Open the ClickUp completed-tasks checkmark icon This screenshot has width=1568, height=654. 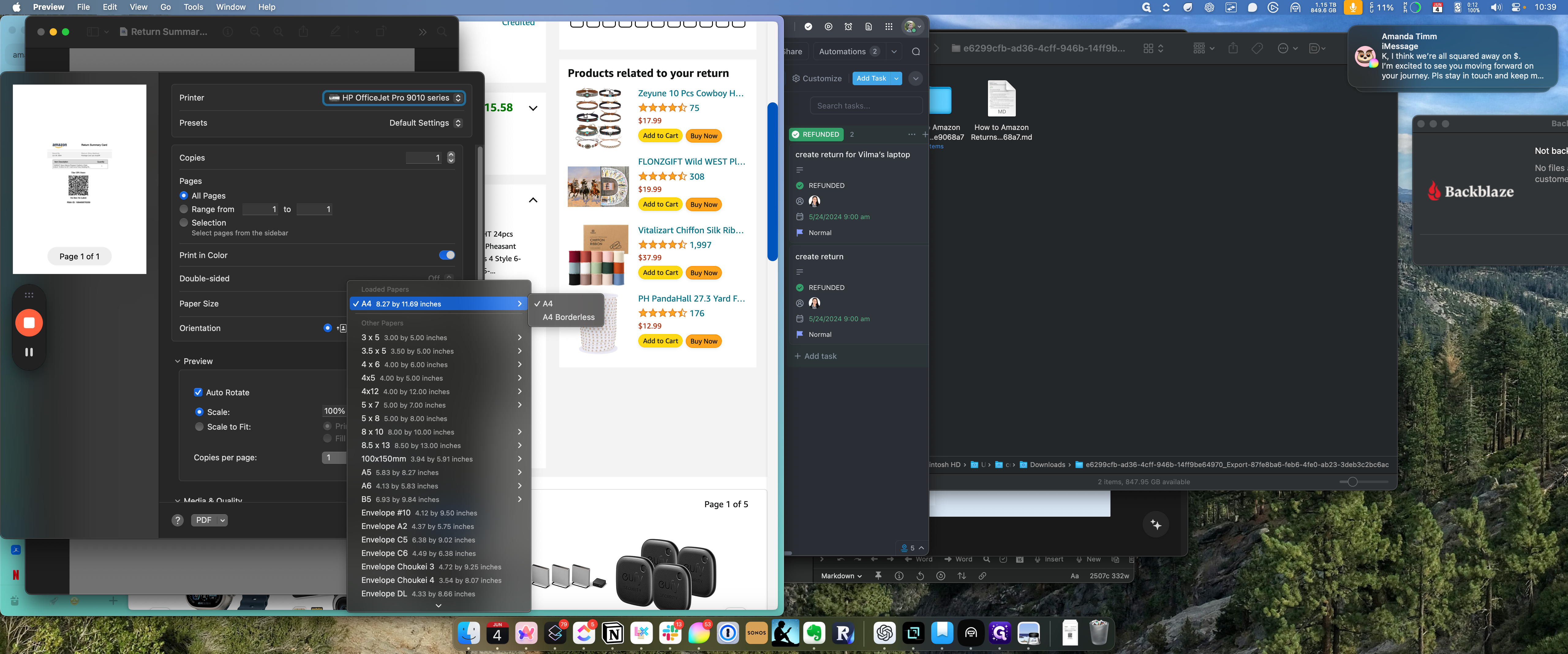pos(809,26)
